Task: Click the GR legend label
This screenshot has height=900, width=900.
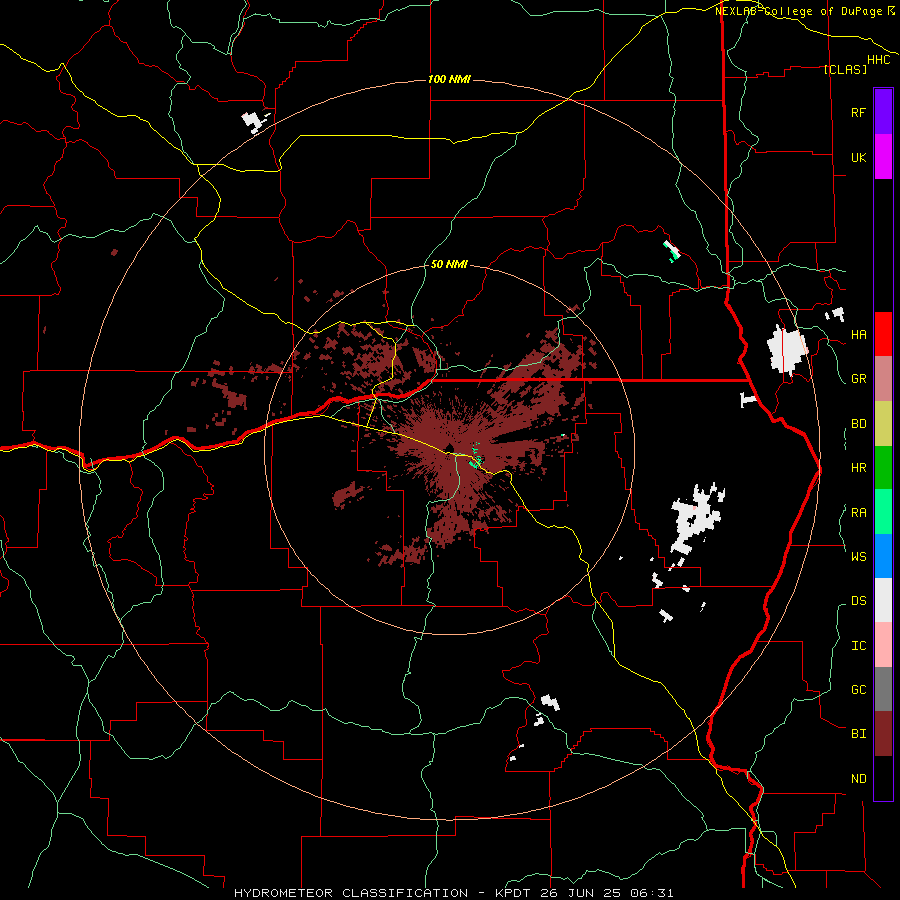Action: click(858, 379)
